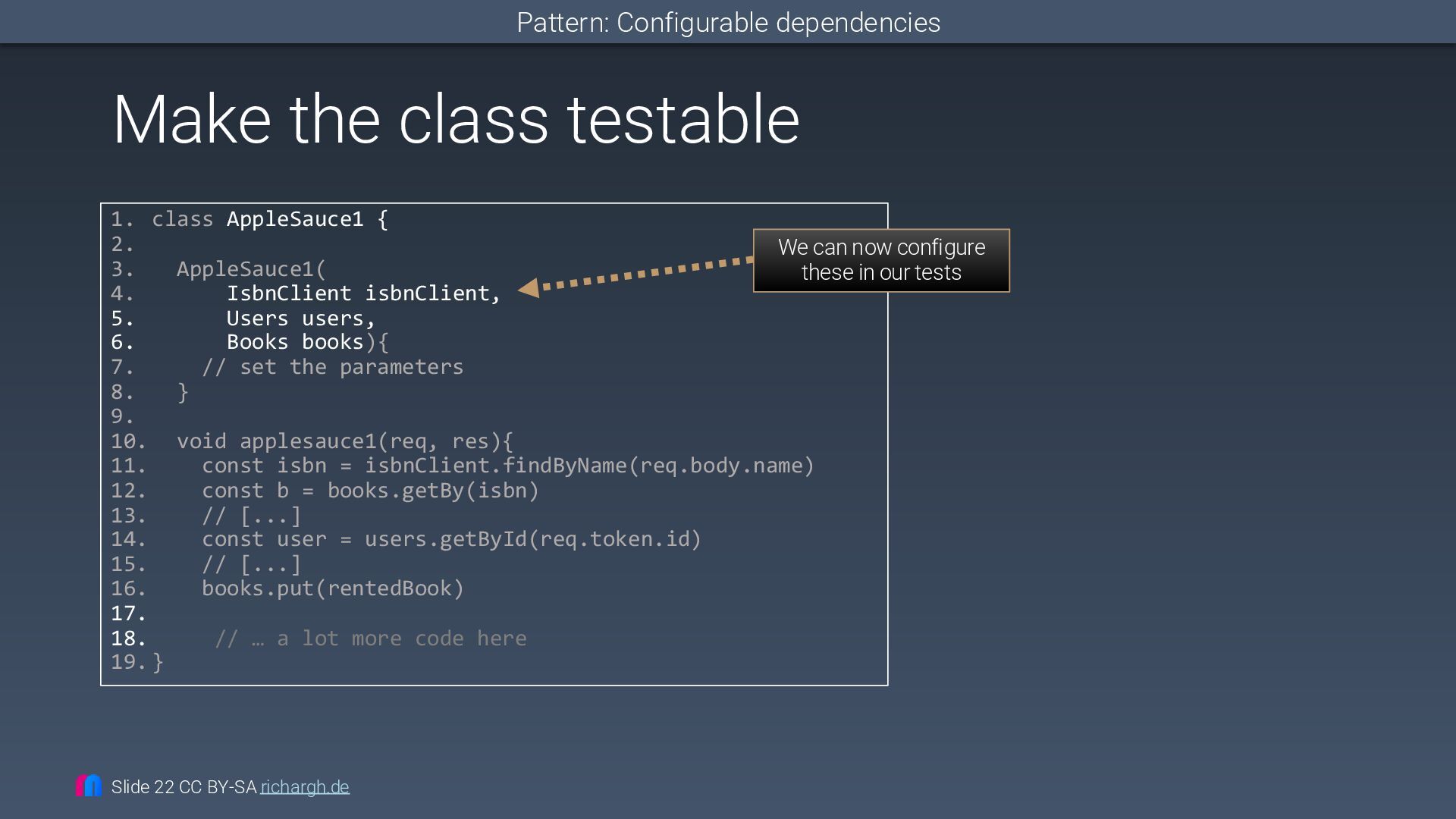The width and height of the screenshot is (1456, 819).
Task: Click 'IsbnClient isbnClient,' parameter on line 4
Action: 364,293
